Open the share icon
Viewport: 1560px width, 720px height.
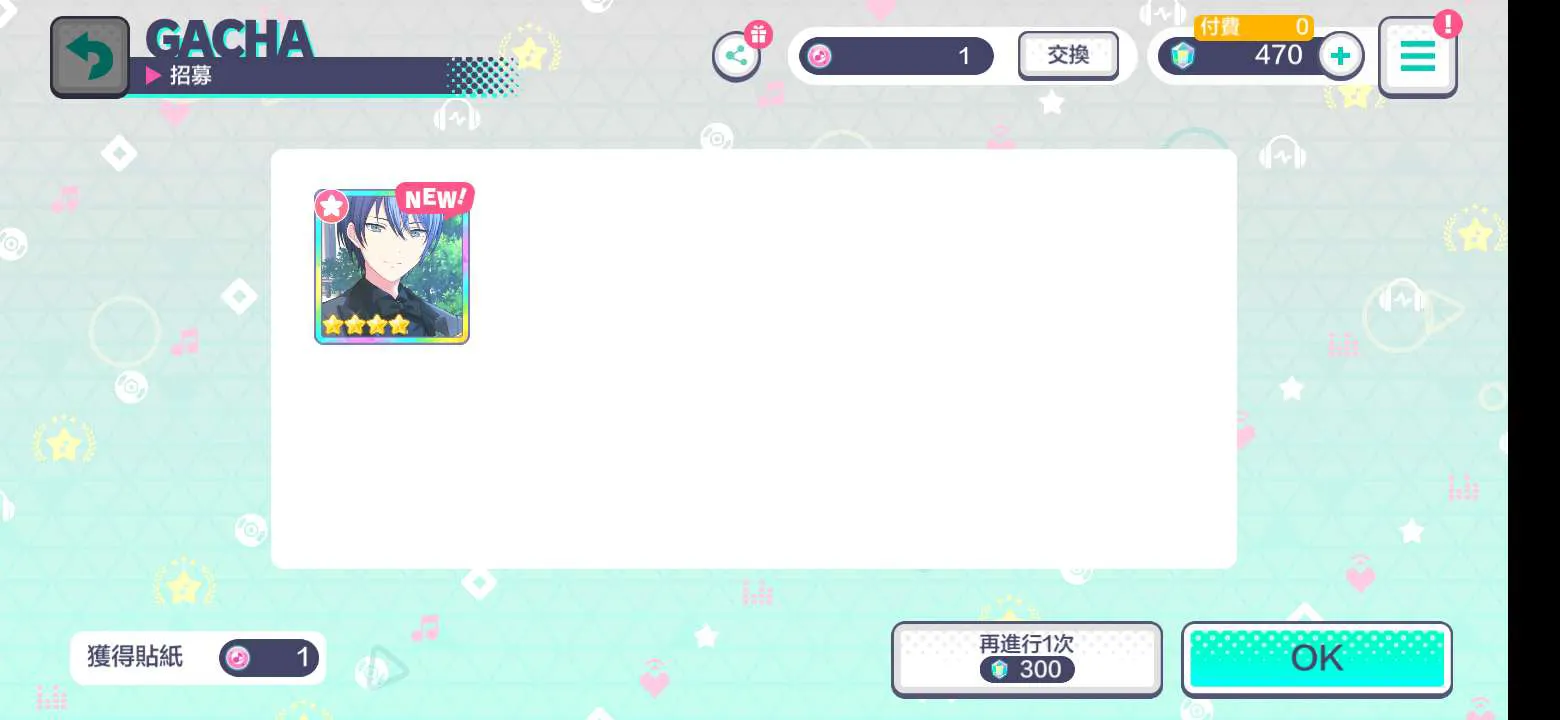736,56
